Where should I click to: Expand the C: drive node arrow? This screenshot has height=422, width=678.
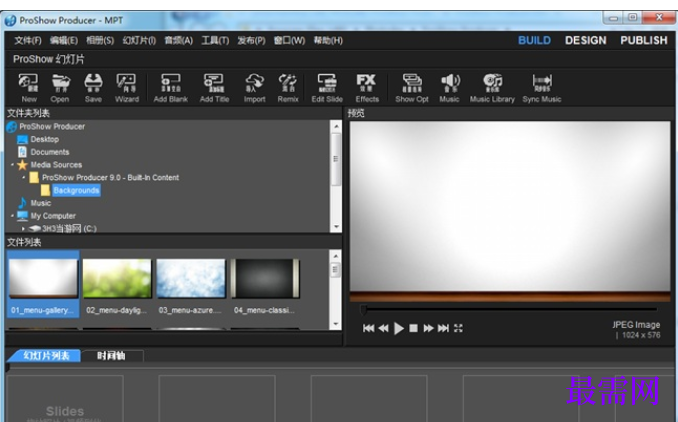[23, 228]
